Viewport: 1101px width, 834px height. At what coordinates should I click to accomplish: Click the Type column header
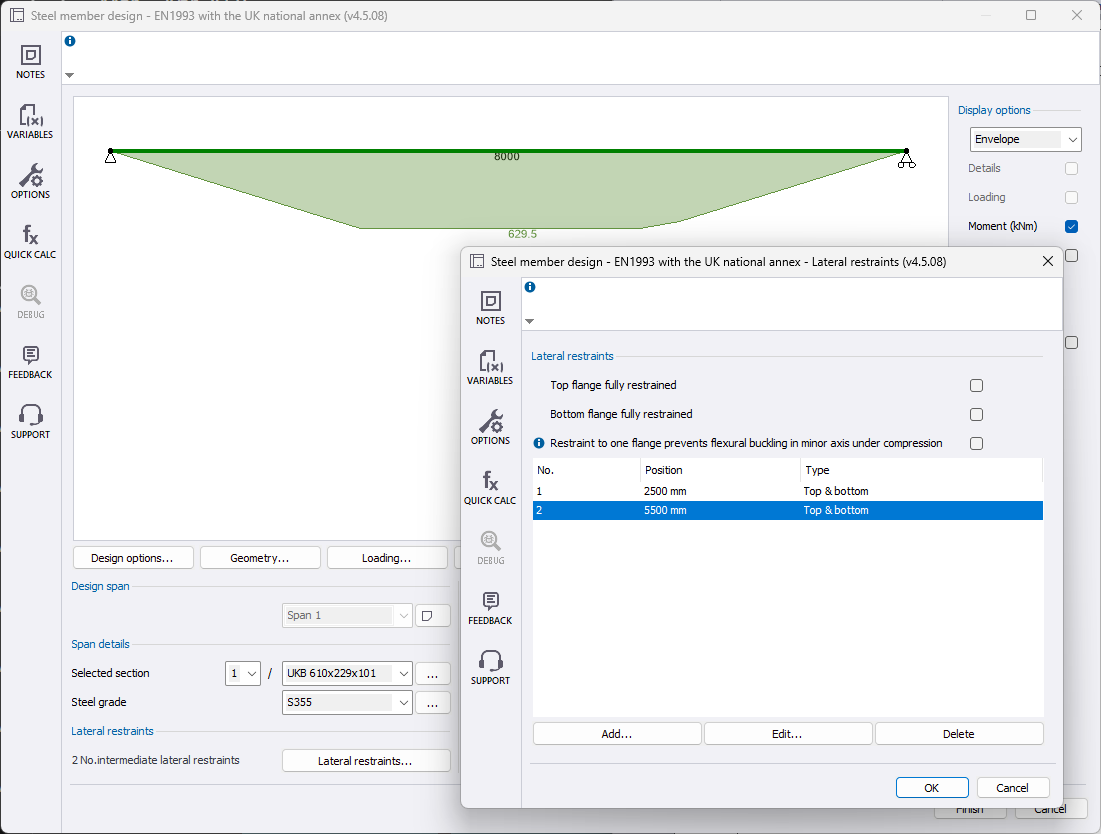(x=920, y=470)
